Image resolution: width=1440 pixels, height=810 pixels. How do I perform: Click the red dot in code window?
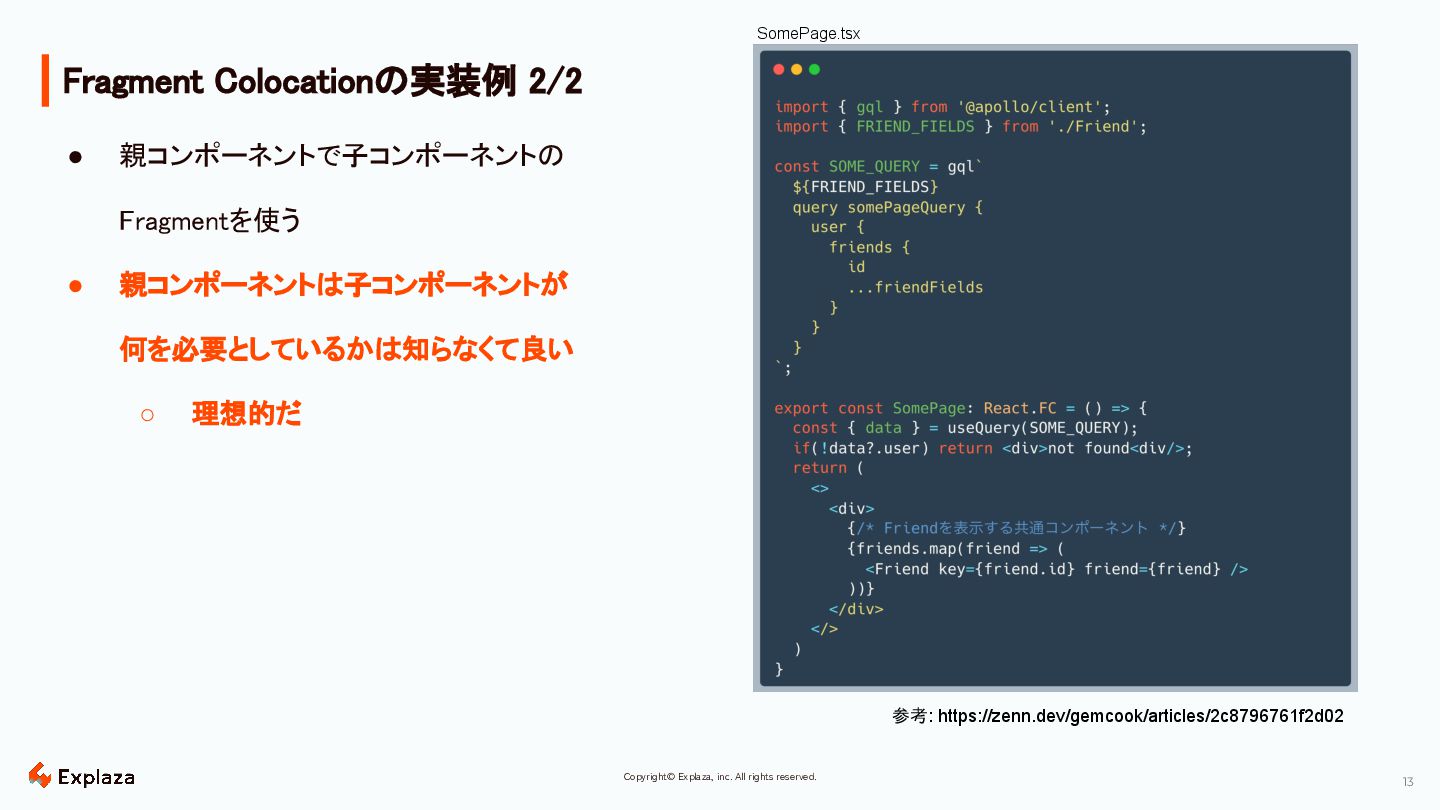coord(779,69)
